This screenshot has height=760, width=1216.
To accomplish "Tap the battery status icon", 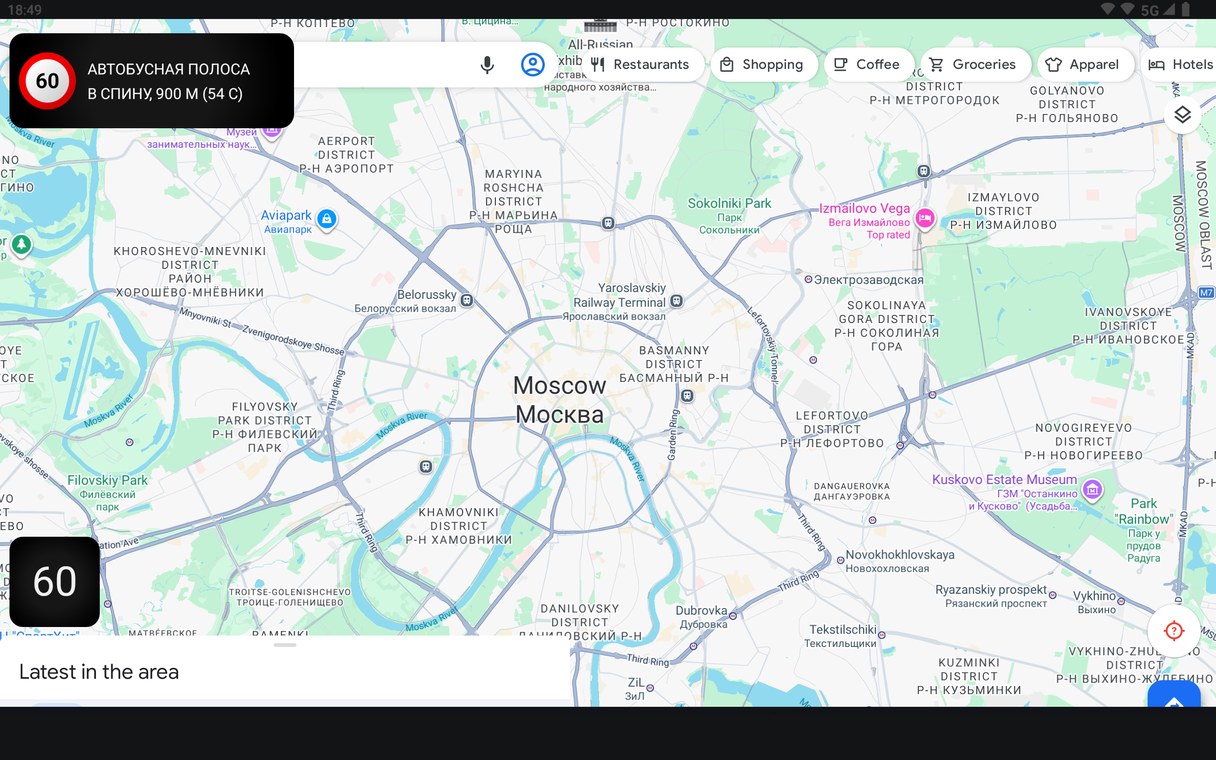I will tap(1187, 9).
